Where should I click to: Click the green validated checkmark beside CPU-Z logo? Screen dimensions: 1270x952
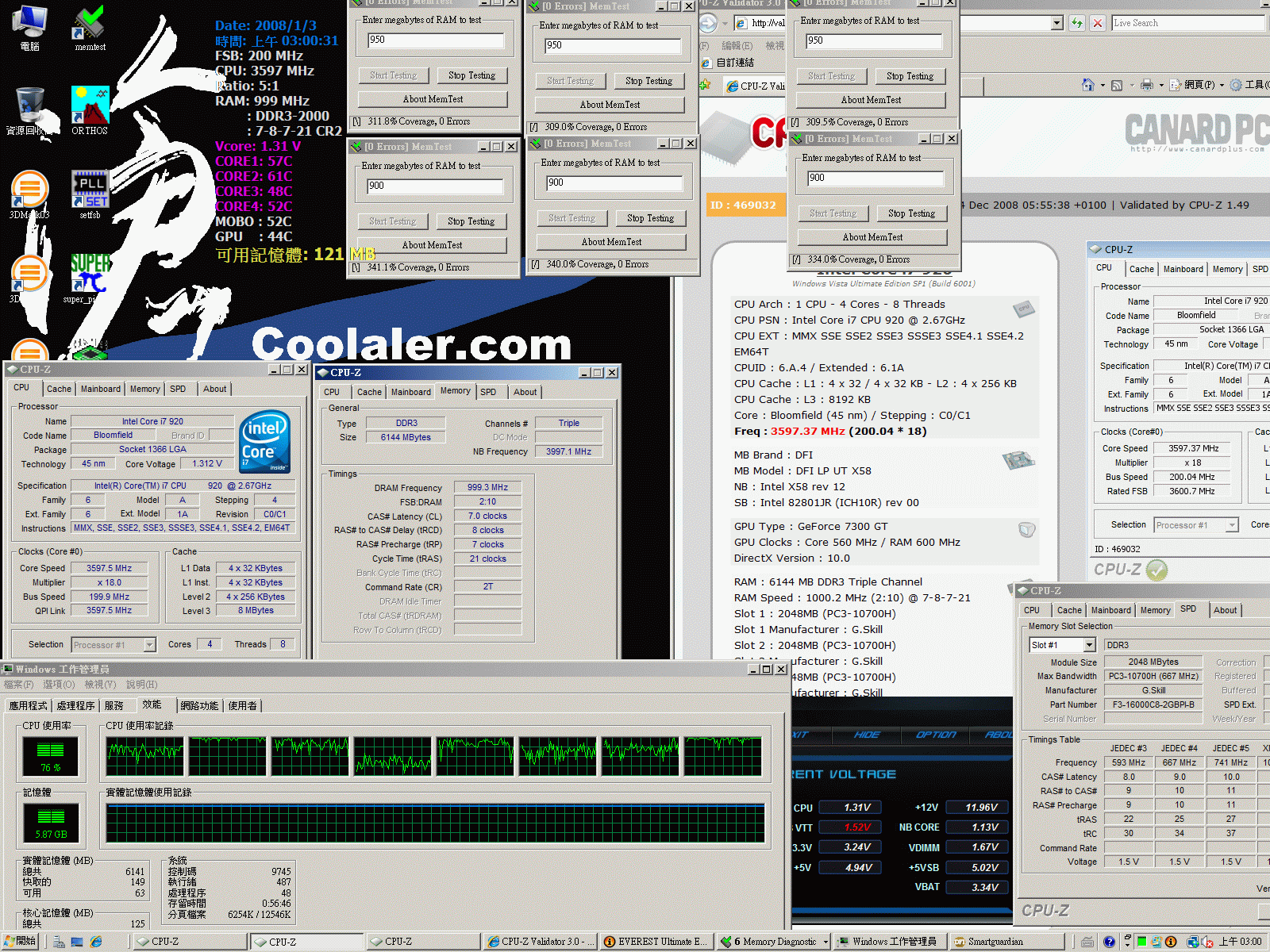point(1156,570)
